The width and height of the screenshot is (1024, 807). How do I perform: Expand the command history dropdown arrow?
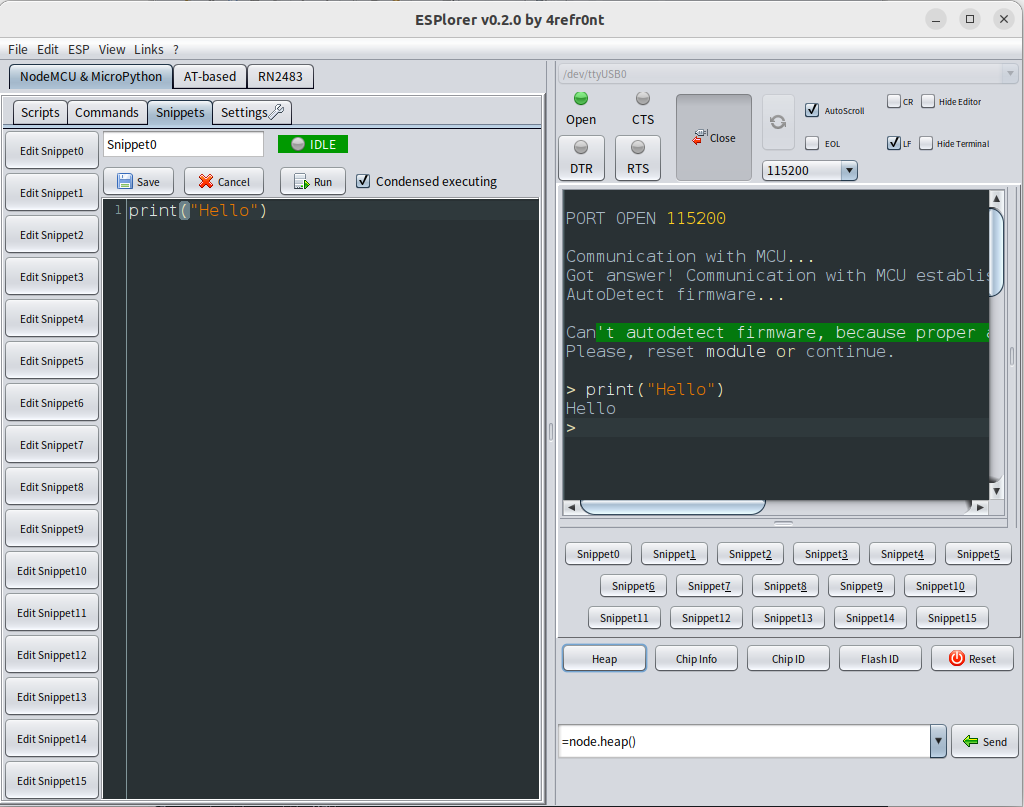(x=938, y=741)
